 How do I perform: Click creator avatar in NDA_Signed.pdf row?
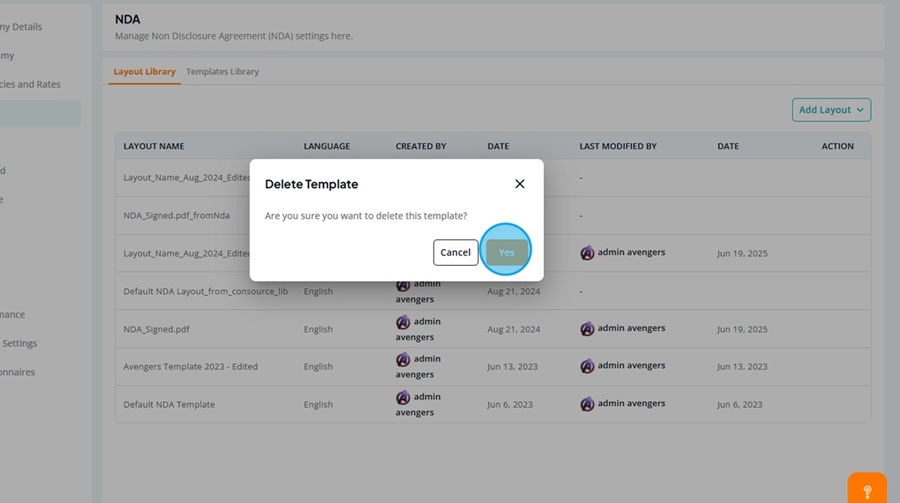403,322
